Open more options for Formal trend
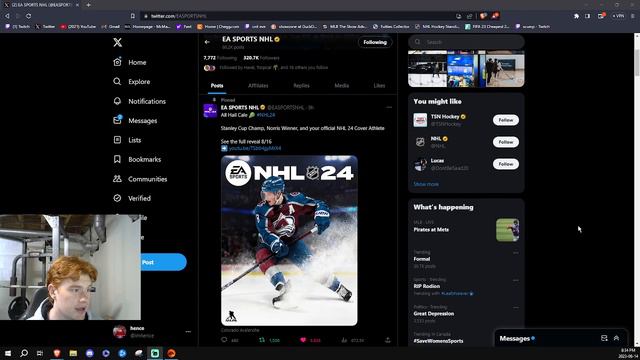 516,253
